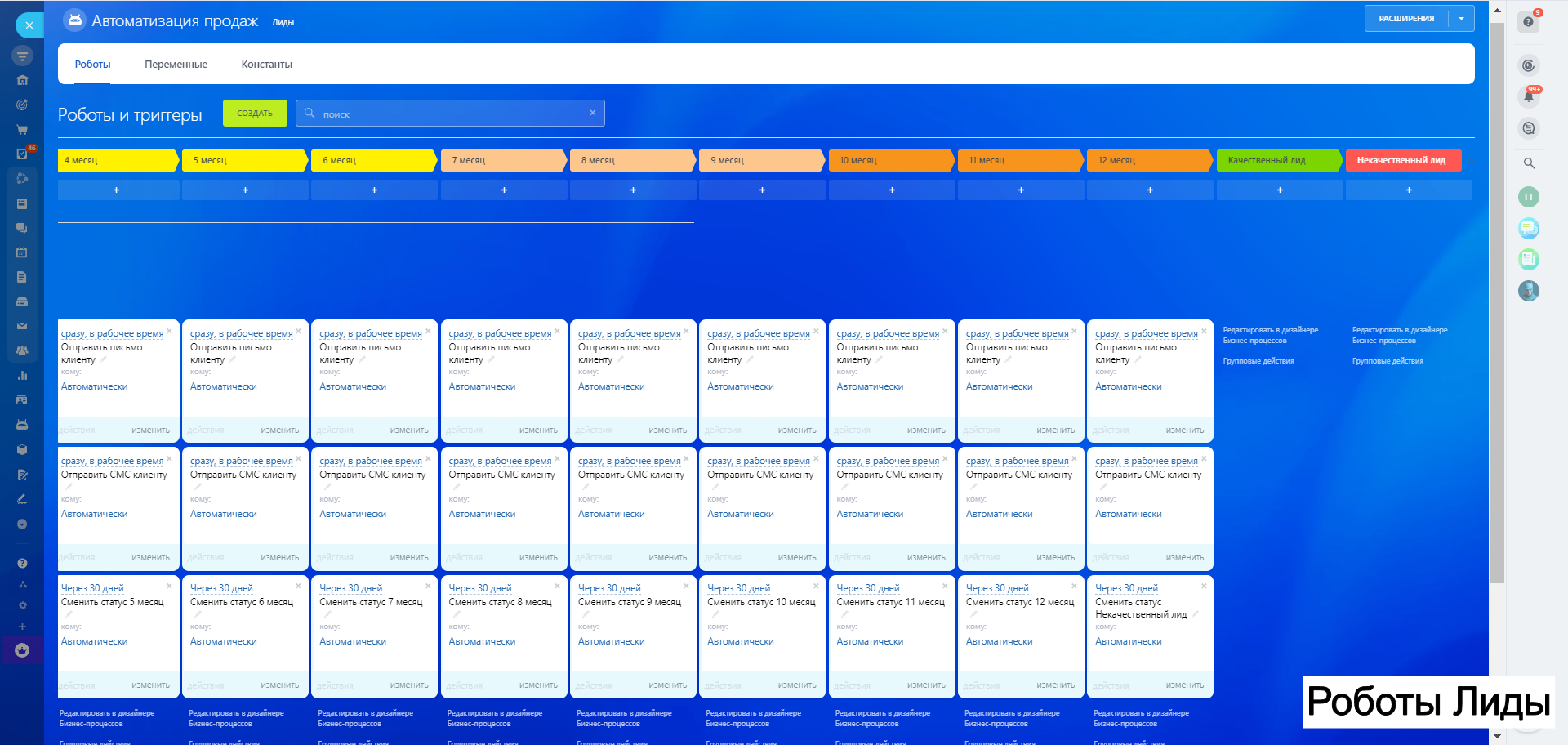
Task: Click the plus icon in left sidebar
Action: tap(22, 627)
